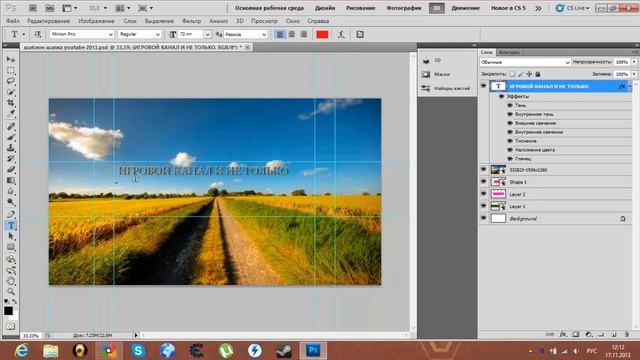Hide the Layer 2 layer
Image resolution: width=640 pixels, height=360 pixels.
point(484,194)
